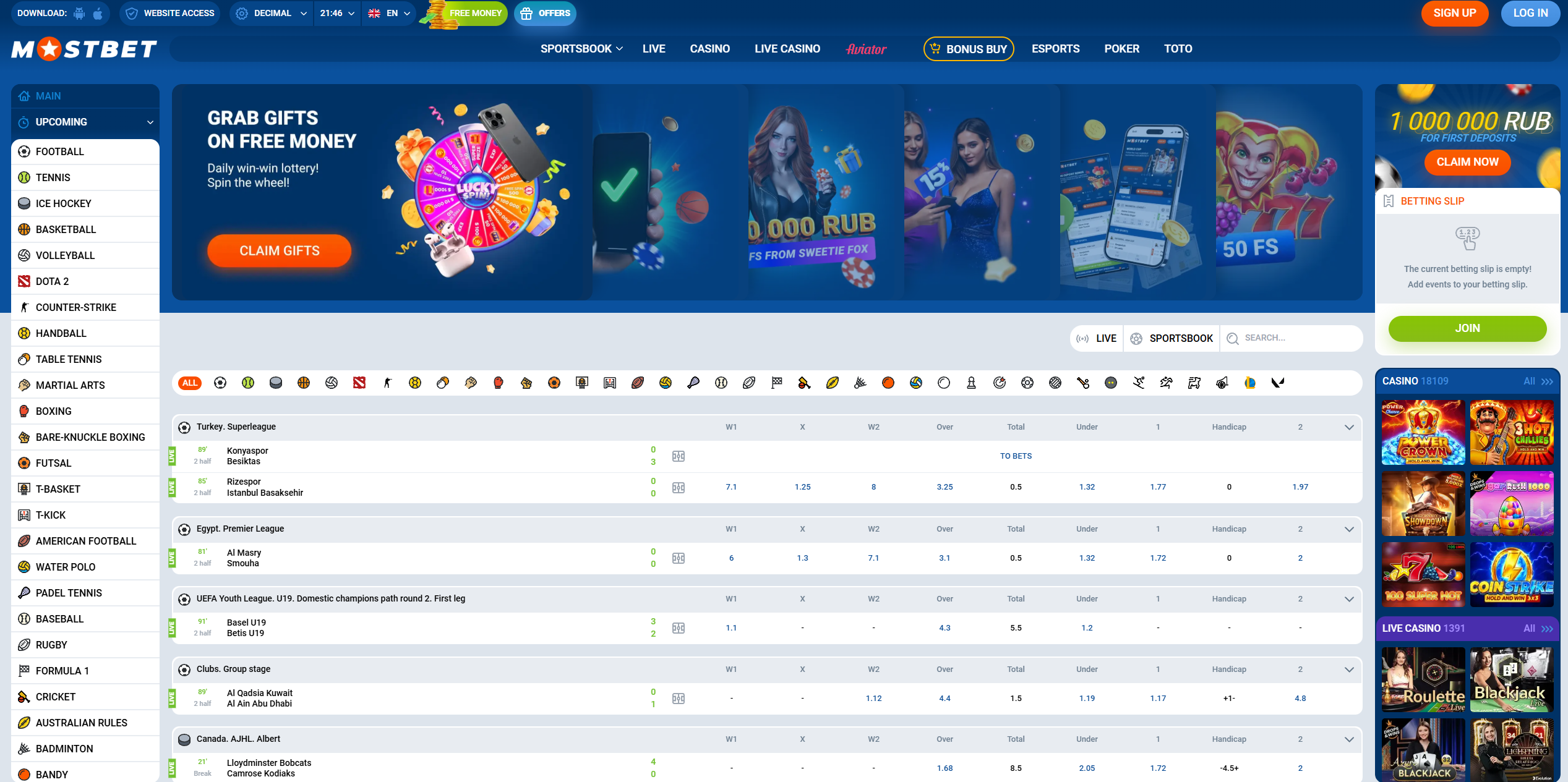Image resolution: width=1568 pixels, height=782 pixels.
Task: Go to ESPORTS in the top menu
Action: point(1055,49)
